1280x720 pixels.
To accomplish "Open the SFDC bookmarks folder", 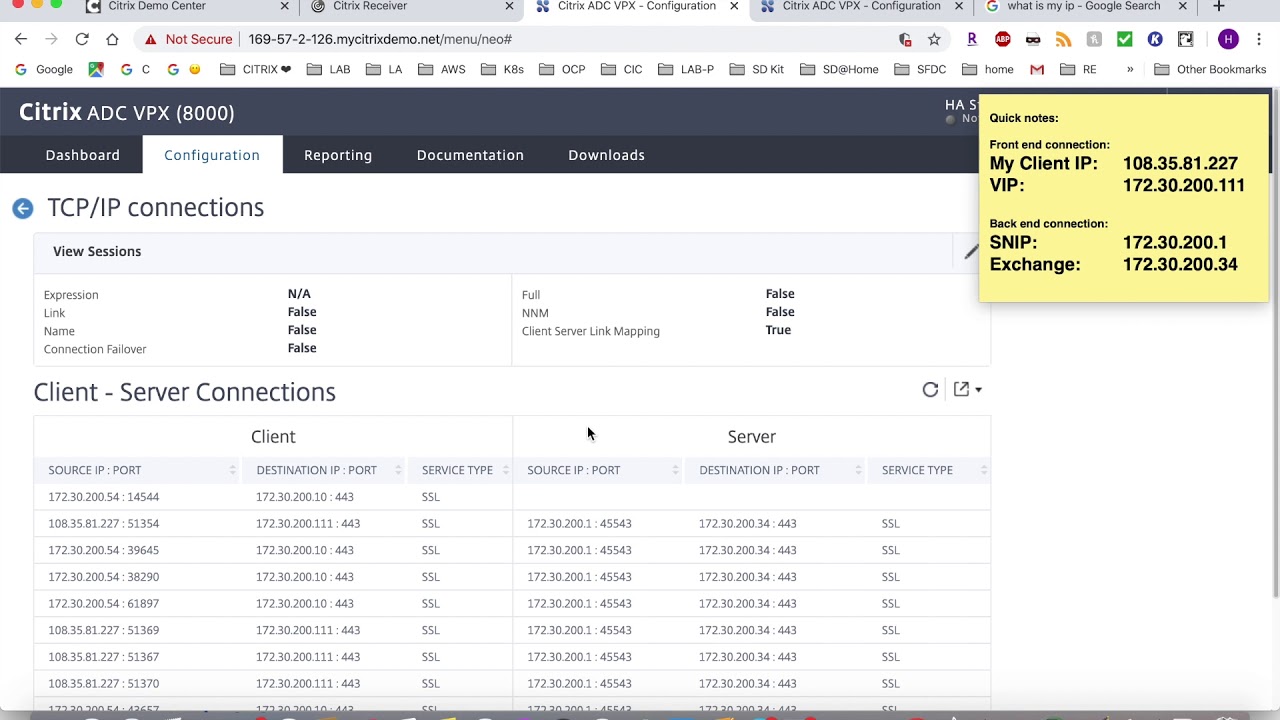I will pos(920,69).
